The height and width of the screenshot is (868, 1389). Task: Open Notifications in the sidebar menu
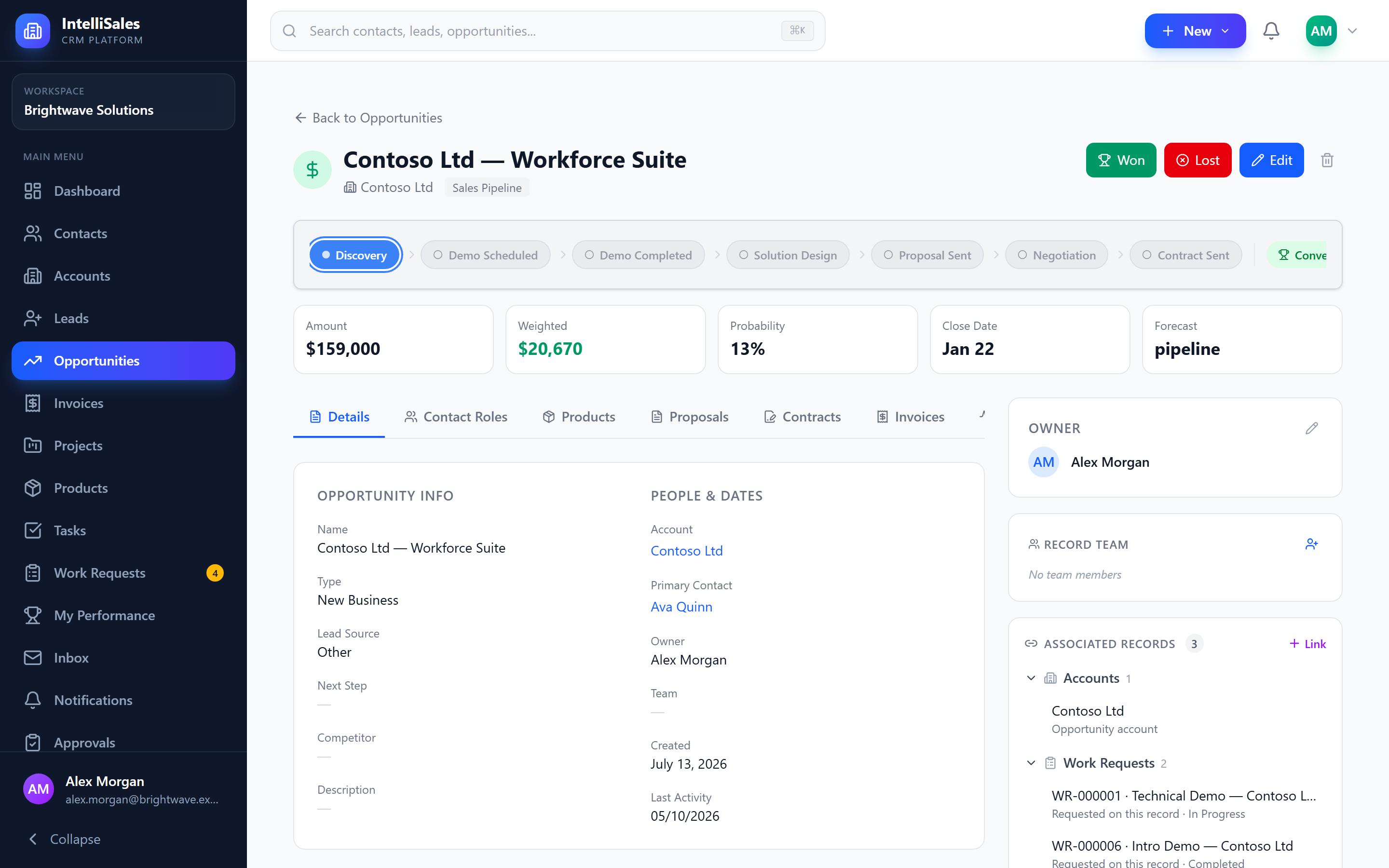[123, 701]
